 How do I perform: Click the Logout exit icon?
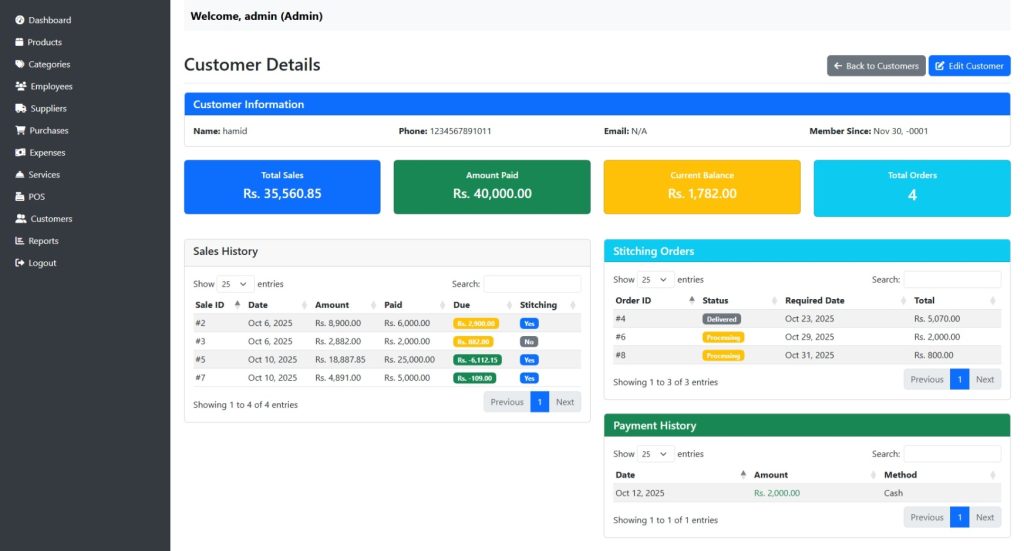pyautogui.click(x=19, y=263)
